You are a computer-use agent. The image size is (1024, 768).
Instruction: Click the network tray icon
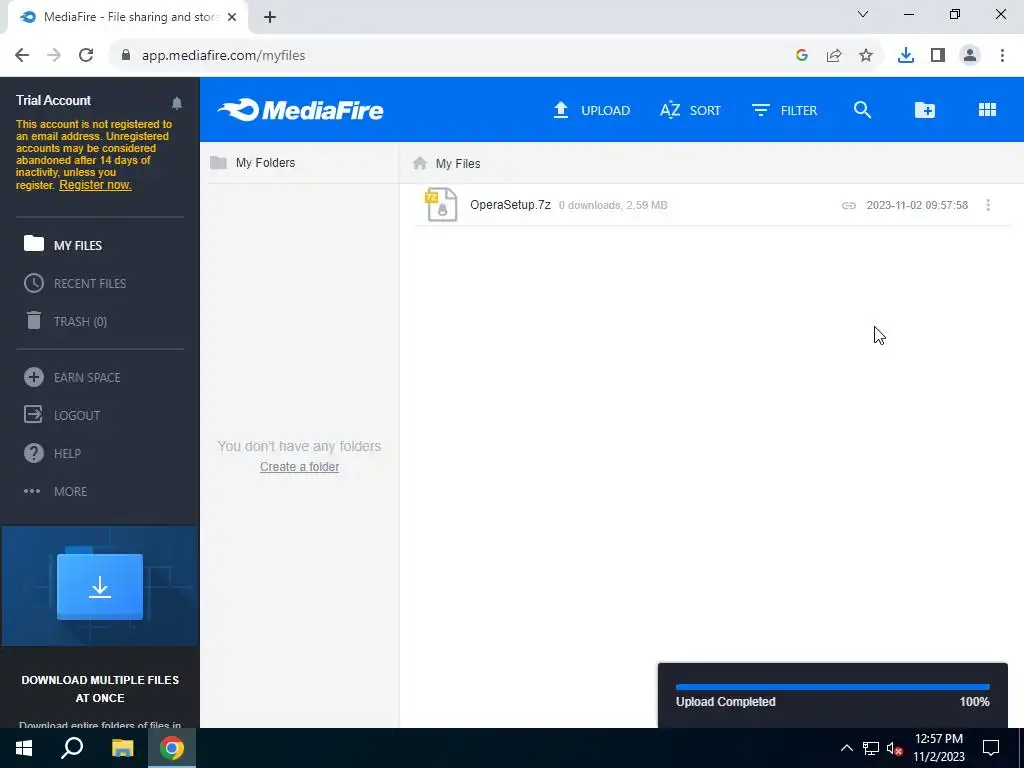(871, 748)
